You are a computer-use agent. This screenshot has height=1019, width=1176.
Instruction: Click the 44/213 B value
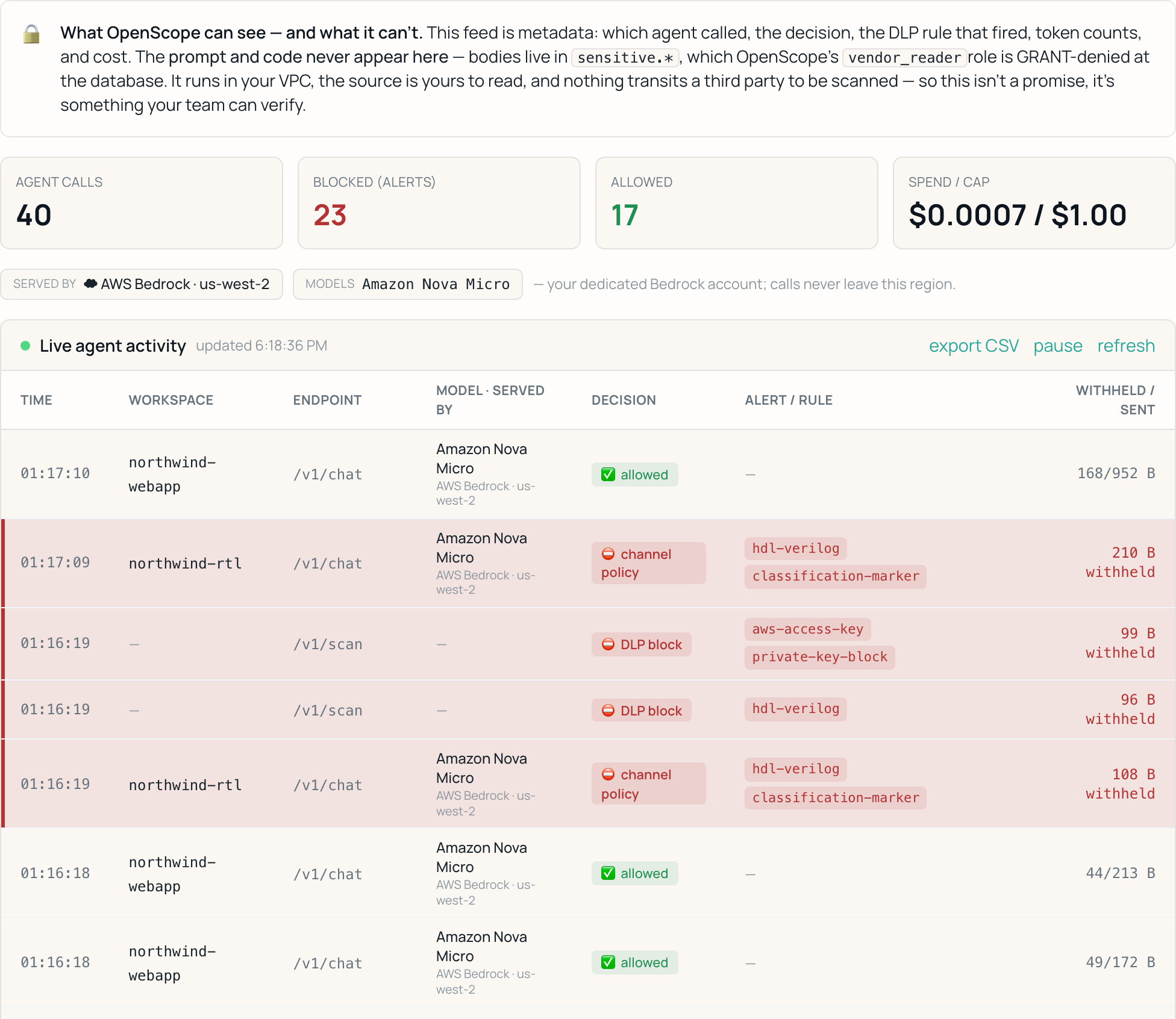point(1121,873)
